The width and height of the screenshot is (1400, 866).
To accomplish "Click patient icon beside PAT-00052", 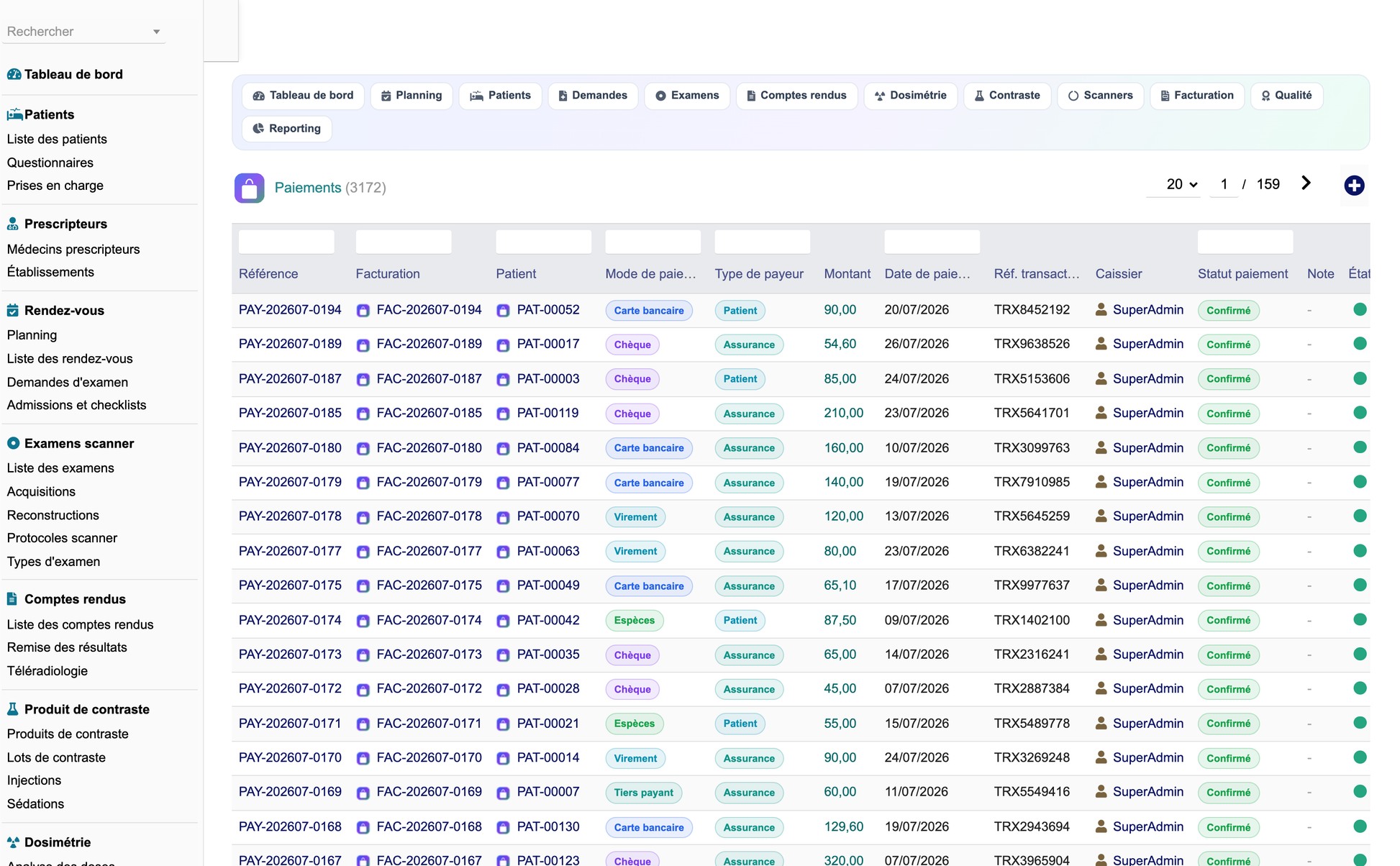I will coord(504,311).
